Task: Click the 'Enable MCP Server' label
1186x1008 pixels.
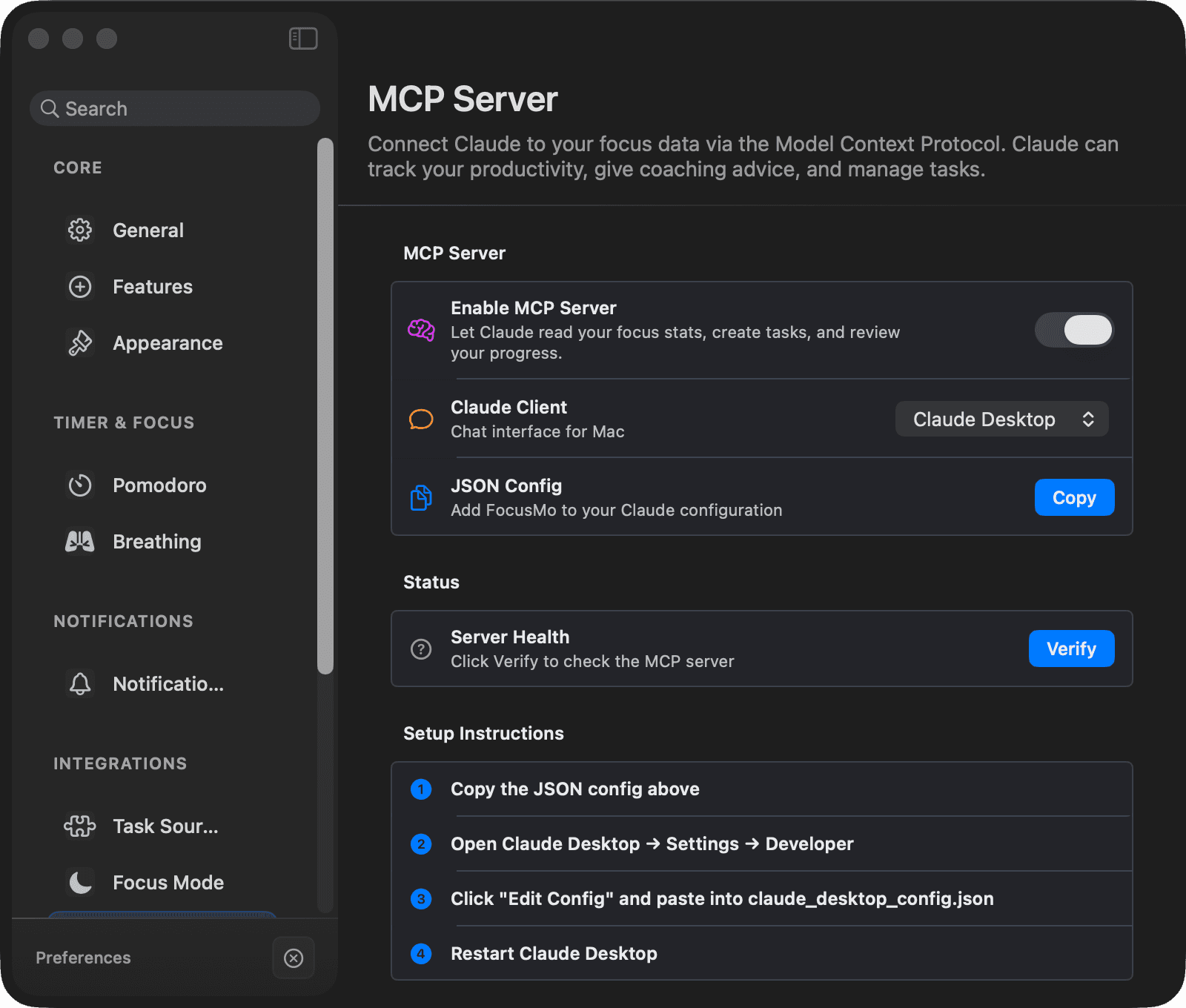Action: [533, 308]
